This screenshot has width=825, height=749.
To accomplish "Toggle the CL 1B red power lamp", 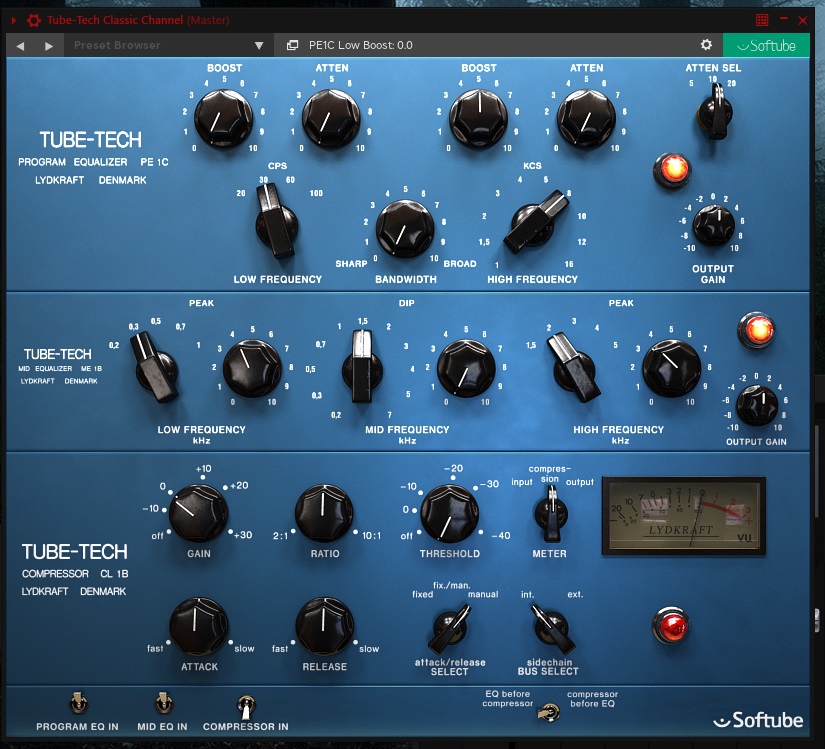I will 671,626.
